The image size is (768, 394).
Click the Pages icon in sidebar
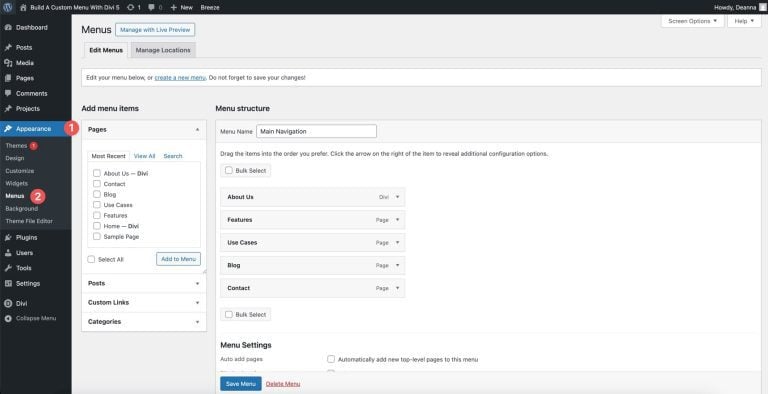click(8, 78)
